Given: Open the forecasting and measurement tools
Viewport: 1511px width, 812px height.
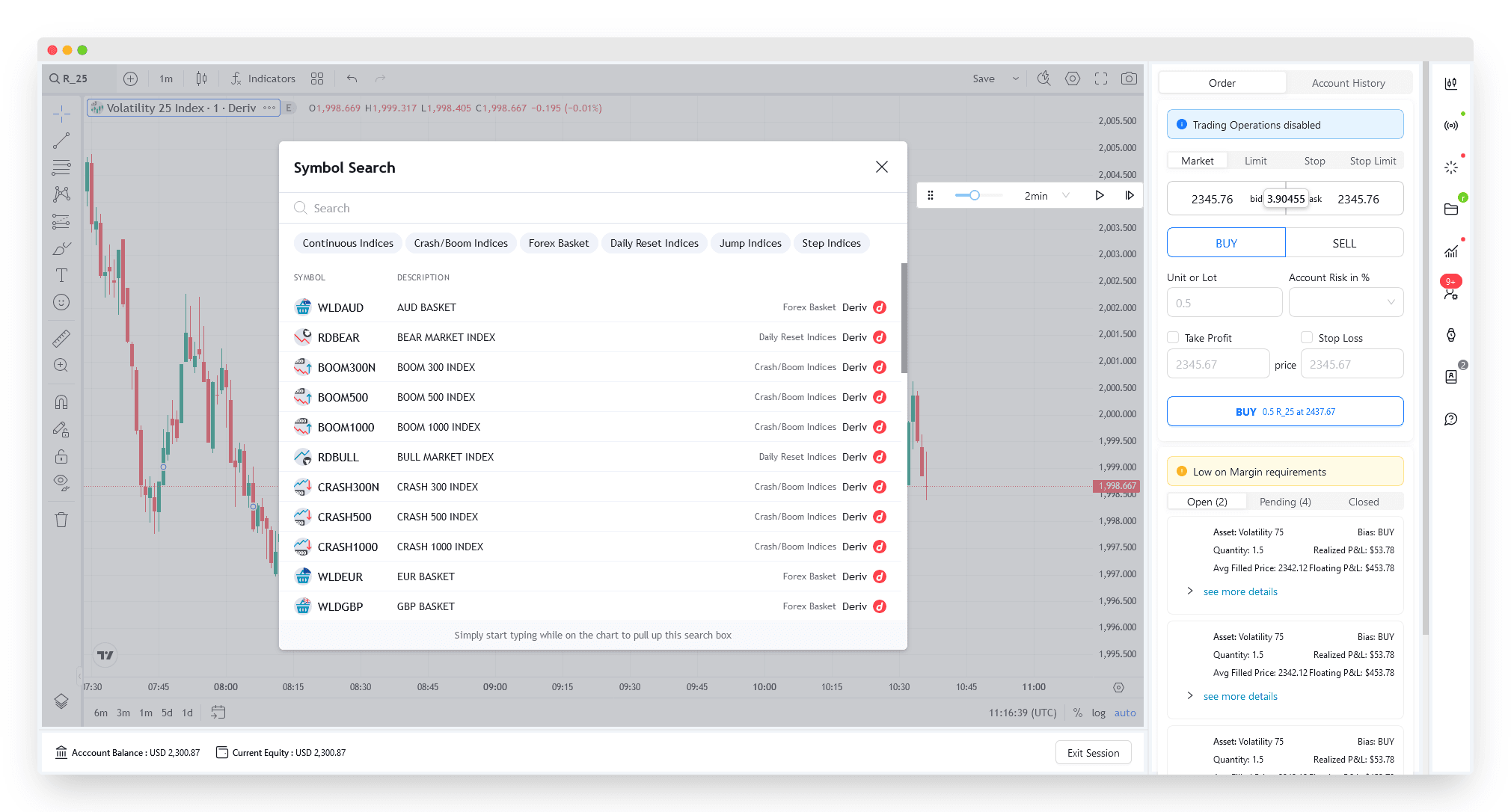Looking at the screenshot, I should coord(61,221).
